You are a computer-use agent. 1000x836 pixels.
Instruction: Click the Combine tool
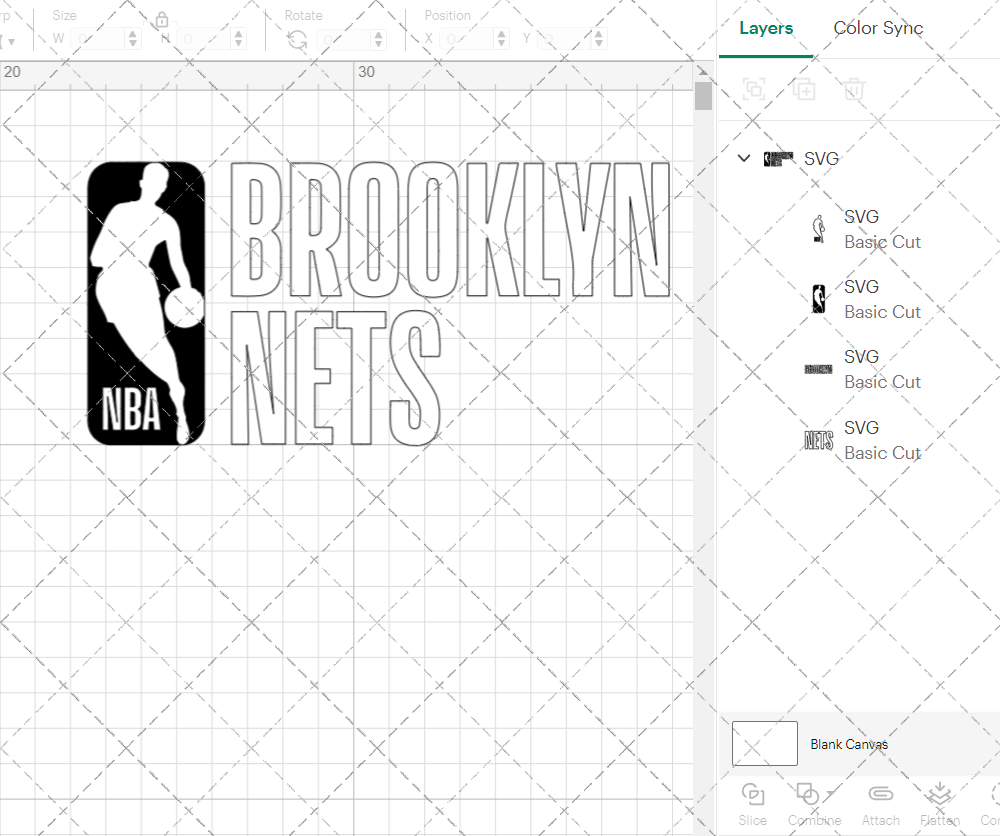click(x=813, y=804)
